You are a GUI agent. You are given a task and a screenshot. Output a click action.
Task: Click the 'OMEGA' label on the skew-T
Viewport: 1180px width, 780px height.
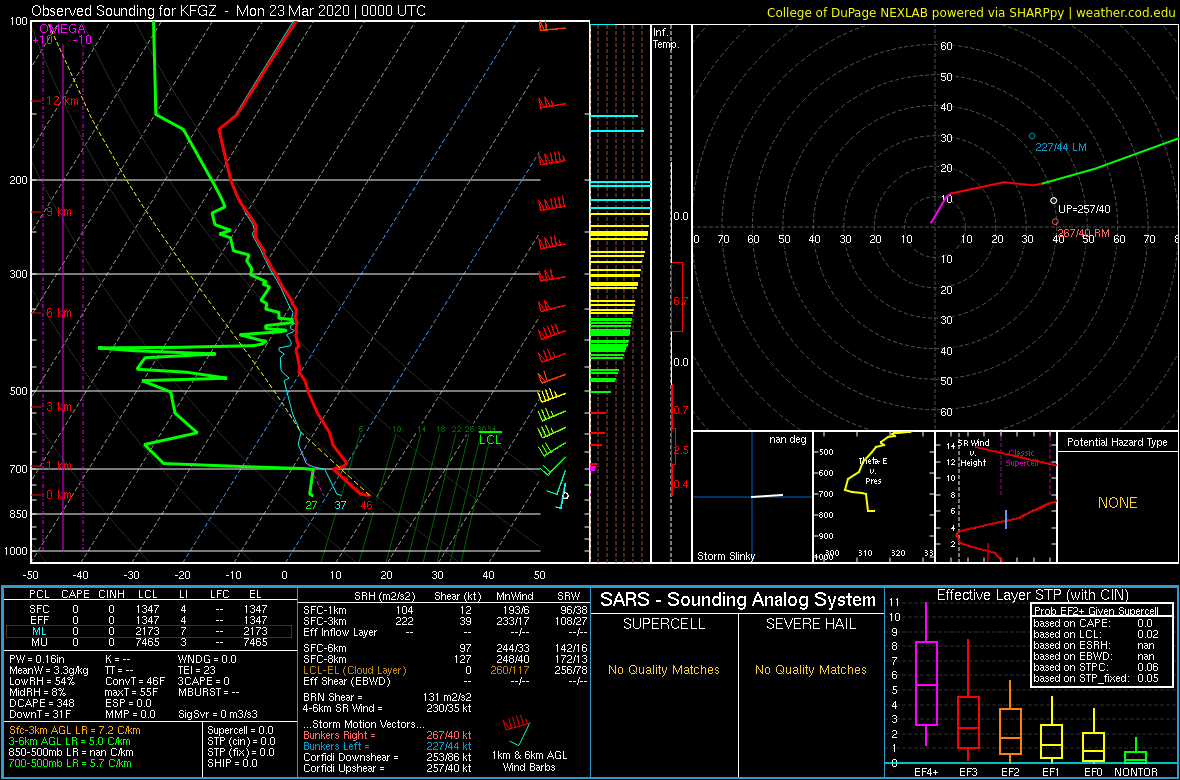pos(62,29)
